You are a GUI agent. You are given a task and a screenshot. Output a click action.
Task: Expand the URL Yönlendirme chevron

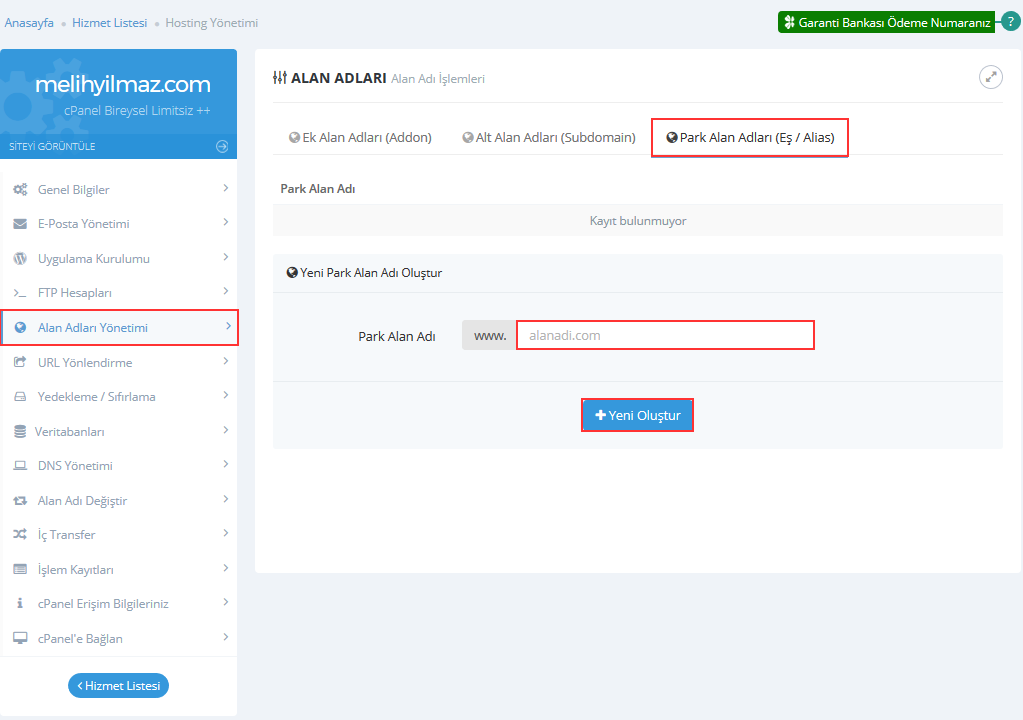tap(226, 362)
